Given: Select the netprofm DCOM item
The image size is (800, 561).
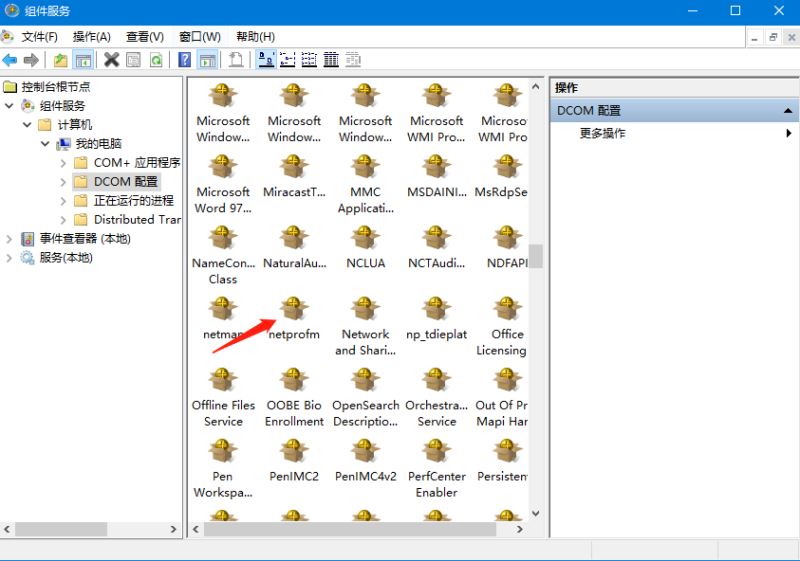Looking at the screenshot, I should [x=294, y=319].
